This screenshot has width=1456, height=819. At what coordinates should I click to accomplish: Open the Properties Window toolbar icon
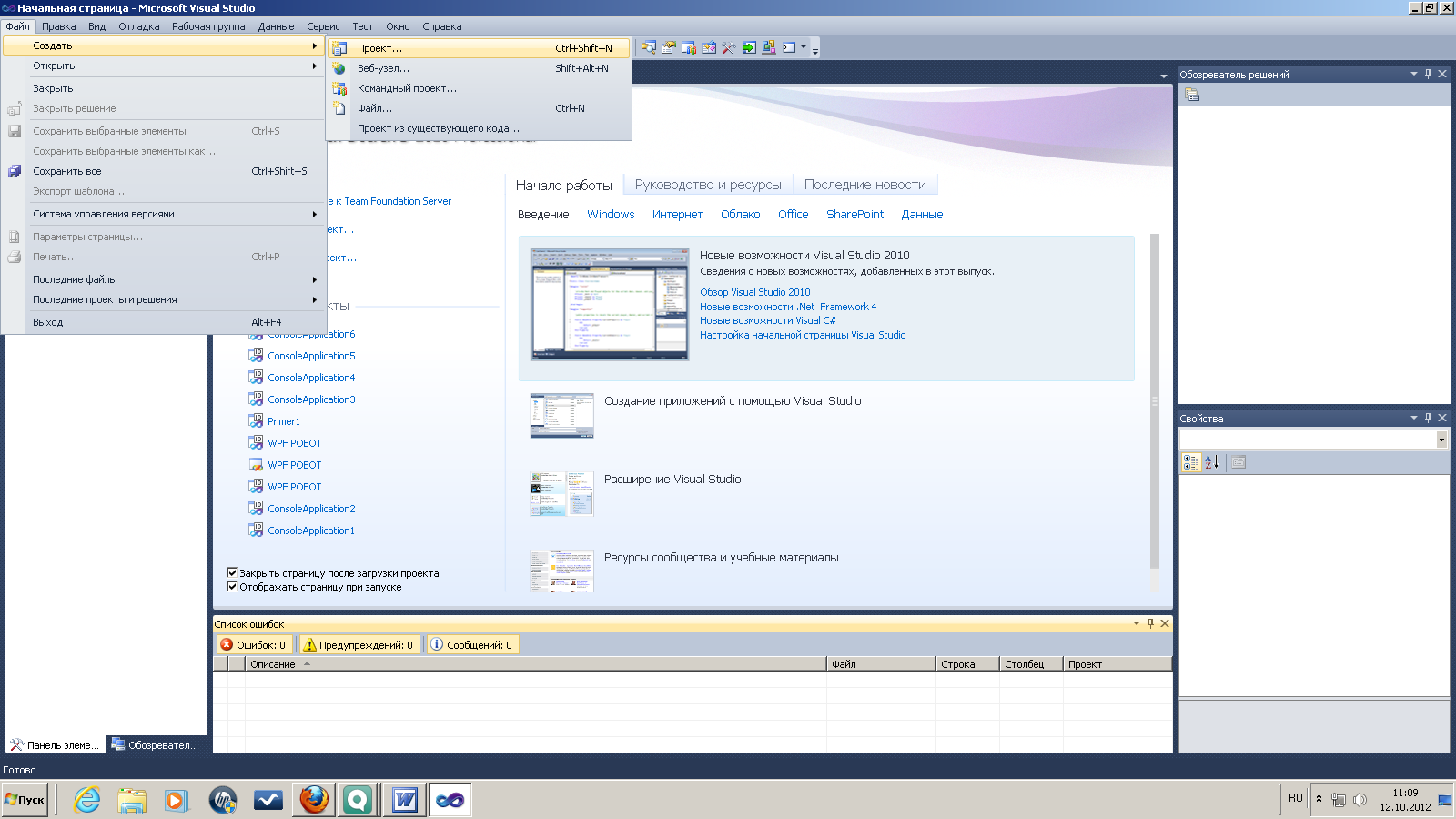[x=669, y=47]
